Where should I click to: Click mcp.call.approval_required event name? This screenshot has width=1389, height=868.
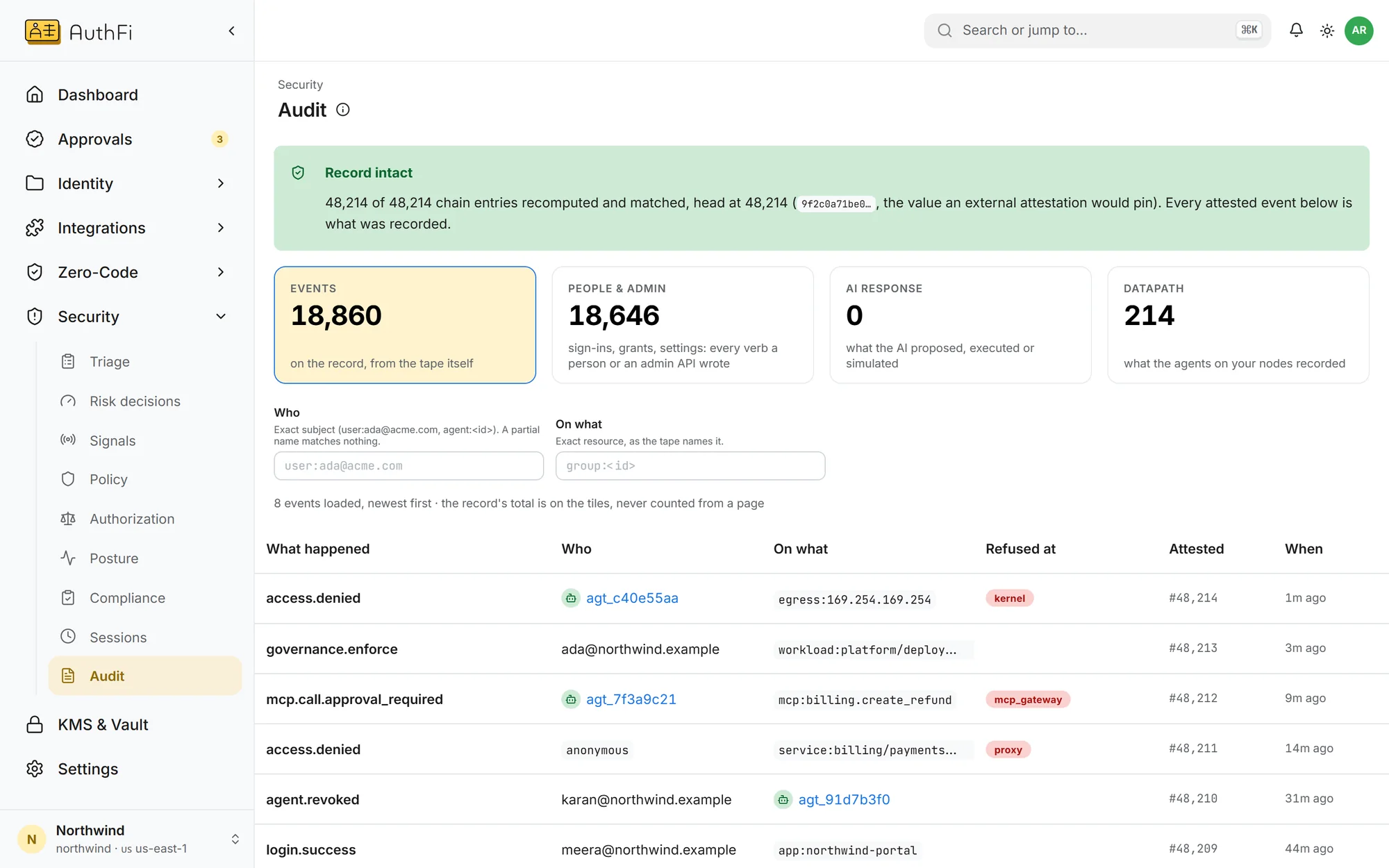click(354, 699)
